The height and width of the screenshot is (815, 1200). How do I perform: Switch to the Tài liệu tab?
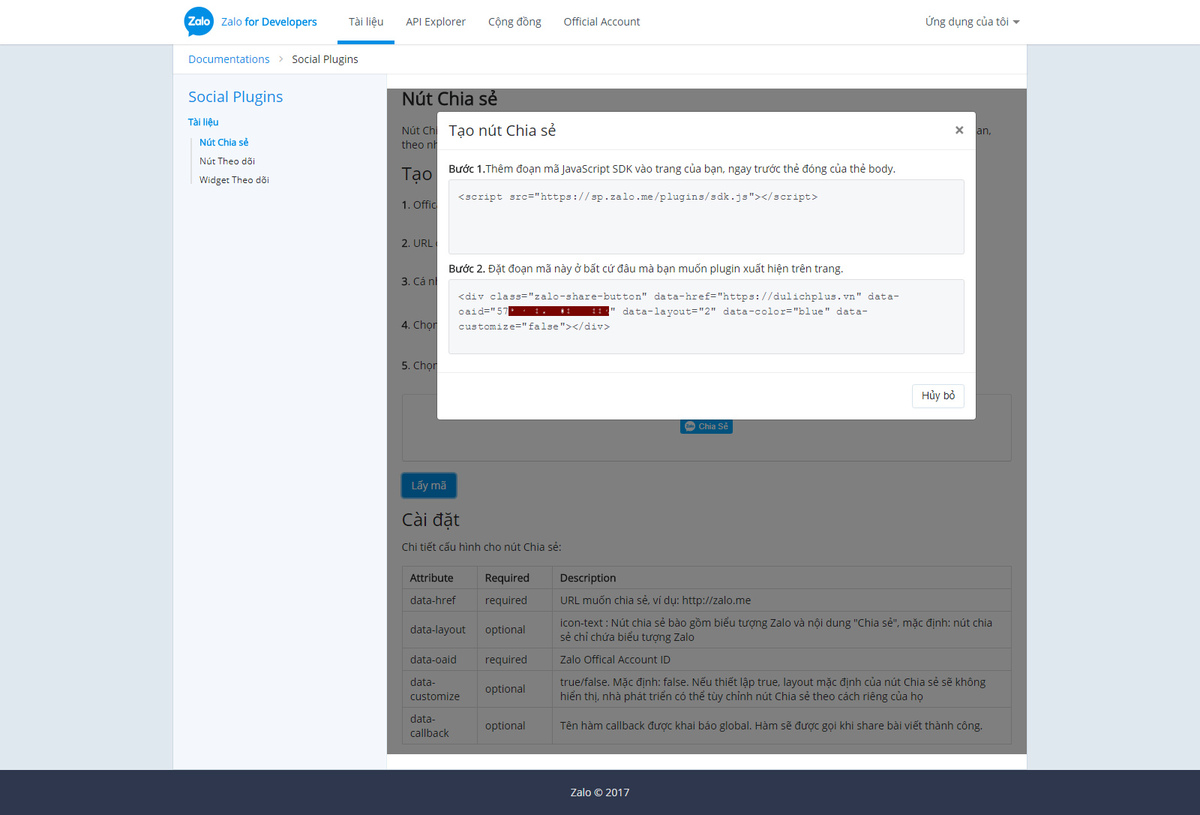point(366,22)
